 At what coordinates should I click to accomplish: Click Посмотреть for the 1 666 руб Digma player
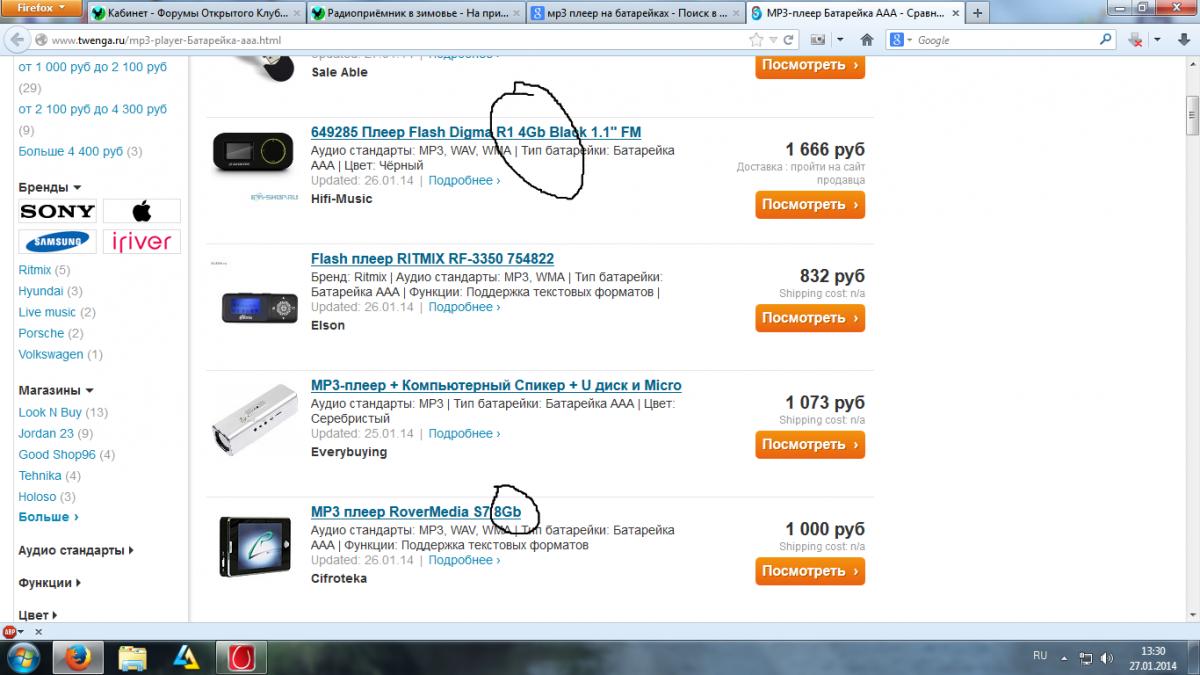point(810,205)
